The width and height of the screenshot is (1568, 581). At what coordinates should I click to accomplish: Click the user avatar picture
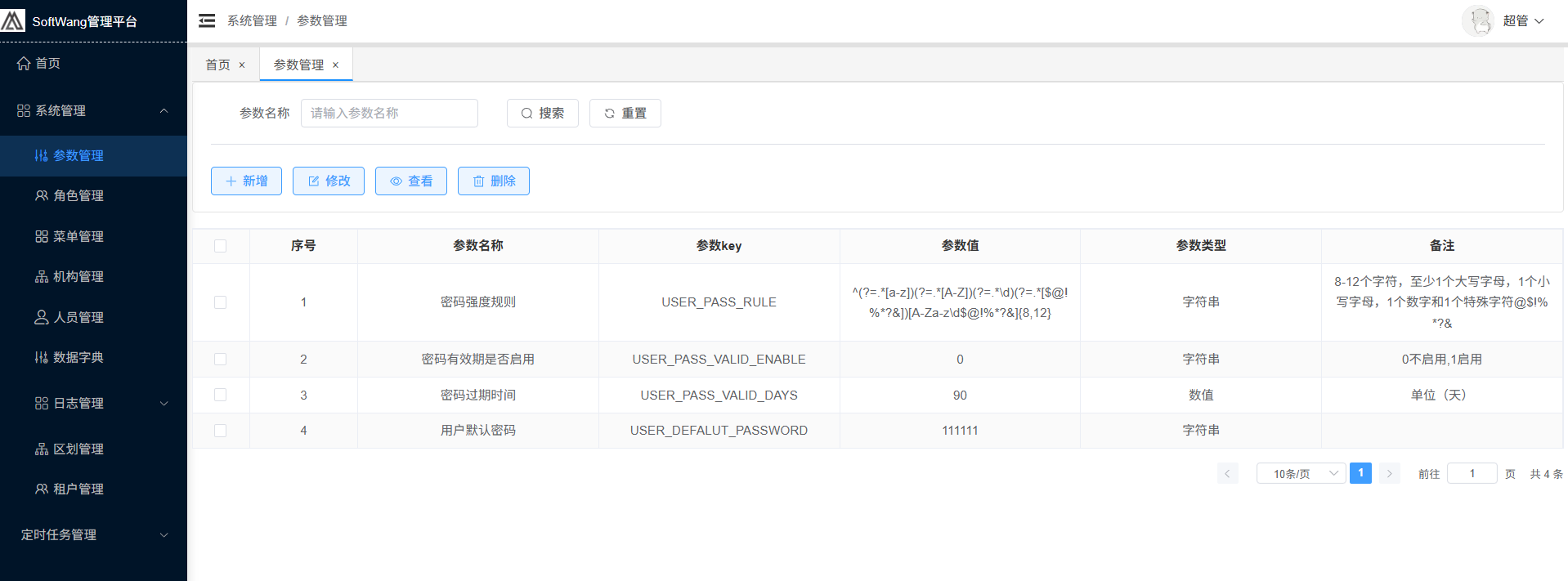coord(1476,20)
